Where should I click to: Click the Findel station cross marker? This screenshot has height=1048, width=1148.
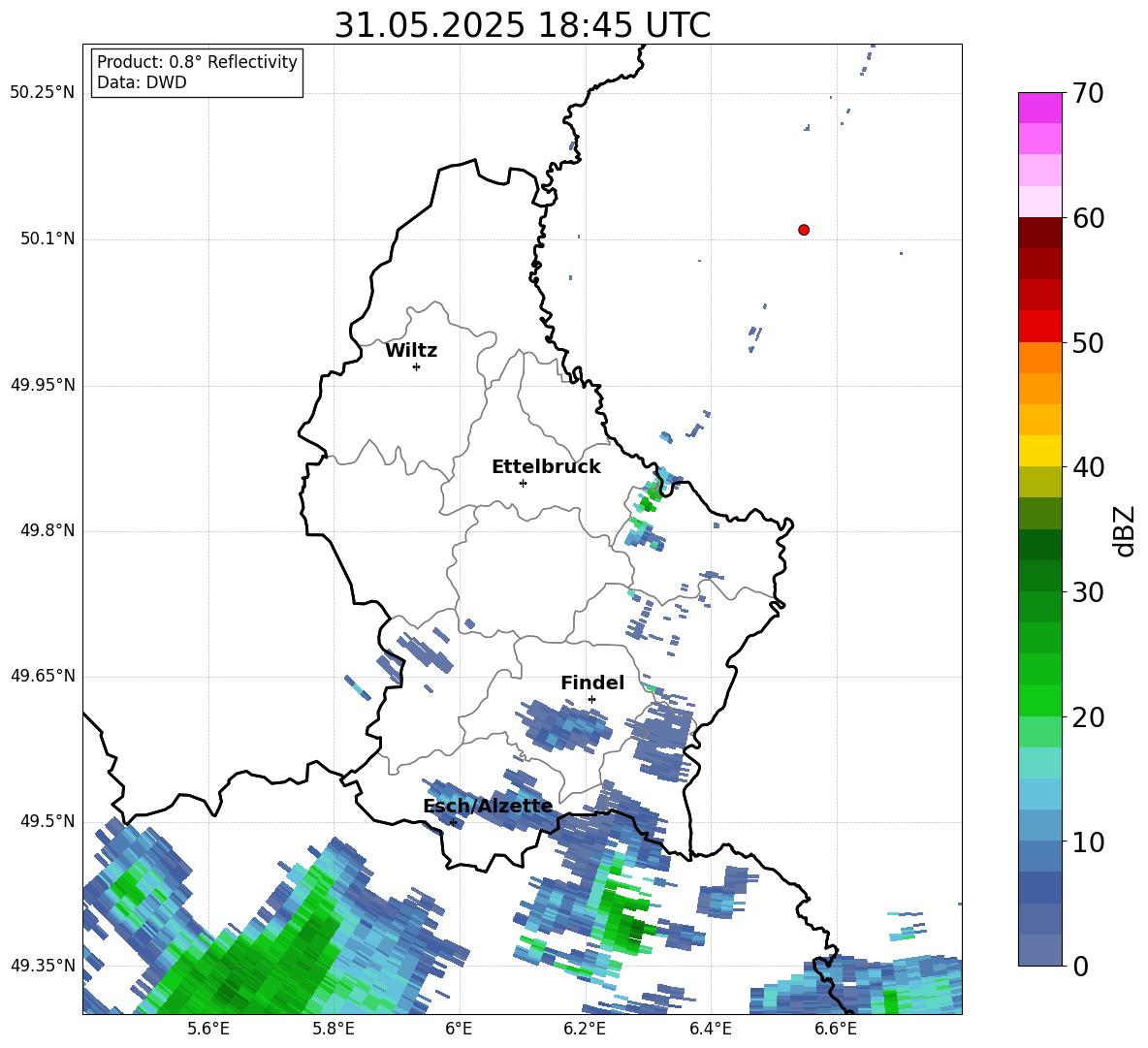(x=591, y=700)
